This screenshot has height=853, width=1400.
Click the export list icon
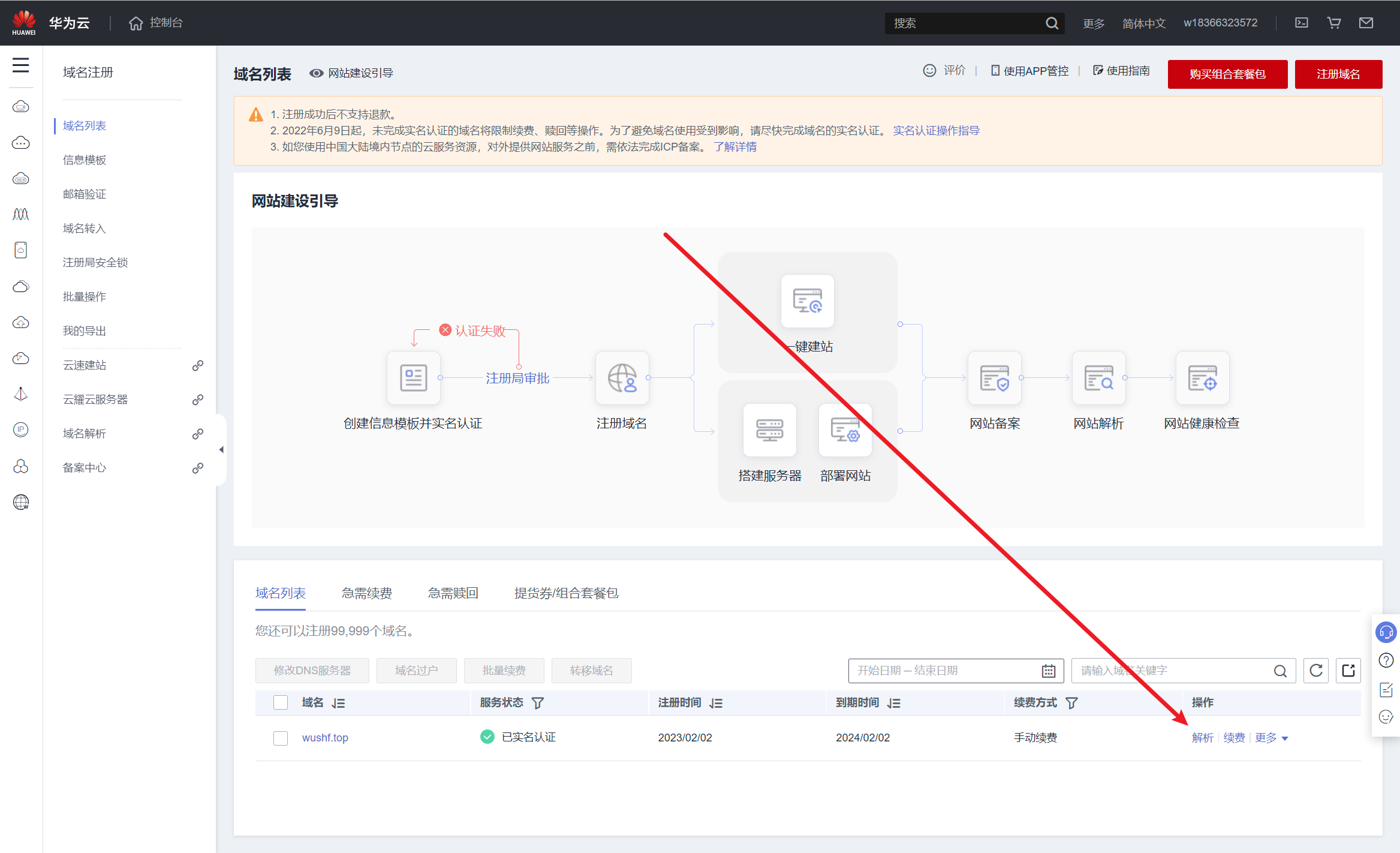tap(1348, 671)
